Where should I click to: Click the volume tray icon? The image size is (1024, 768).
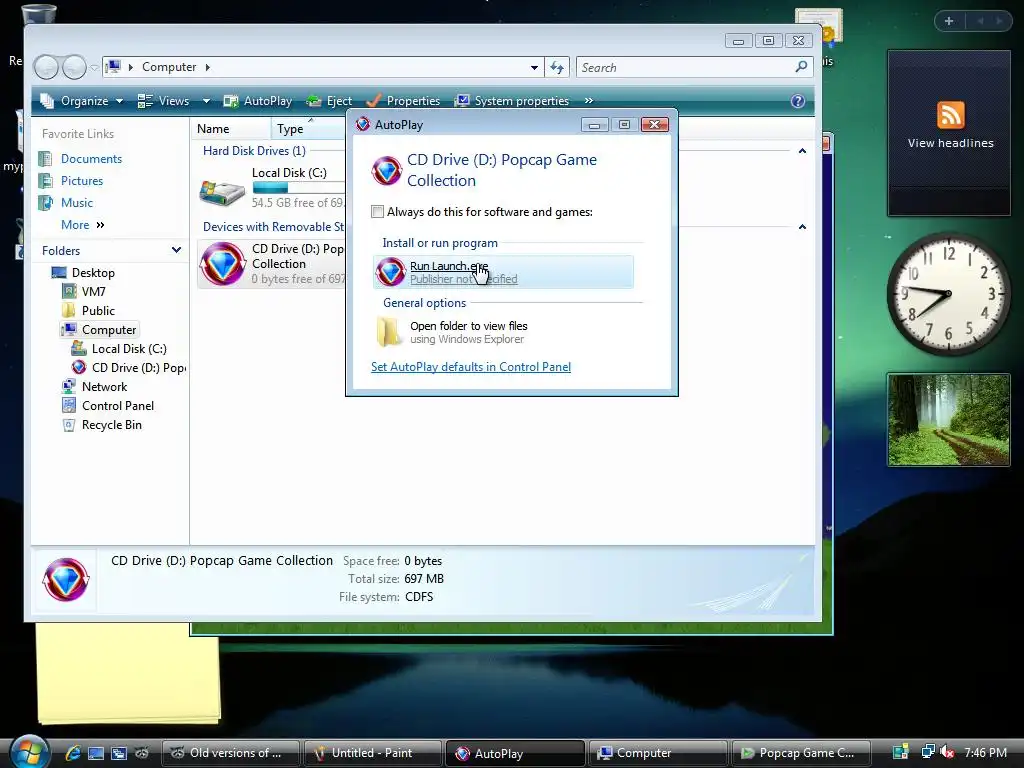coord(947,752)
